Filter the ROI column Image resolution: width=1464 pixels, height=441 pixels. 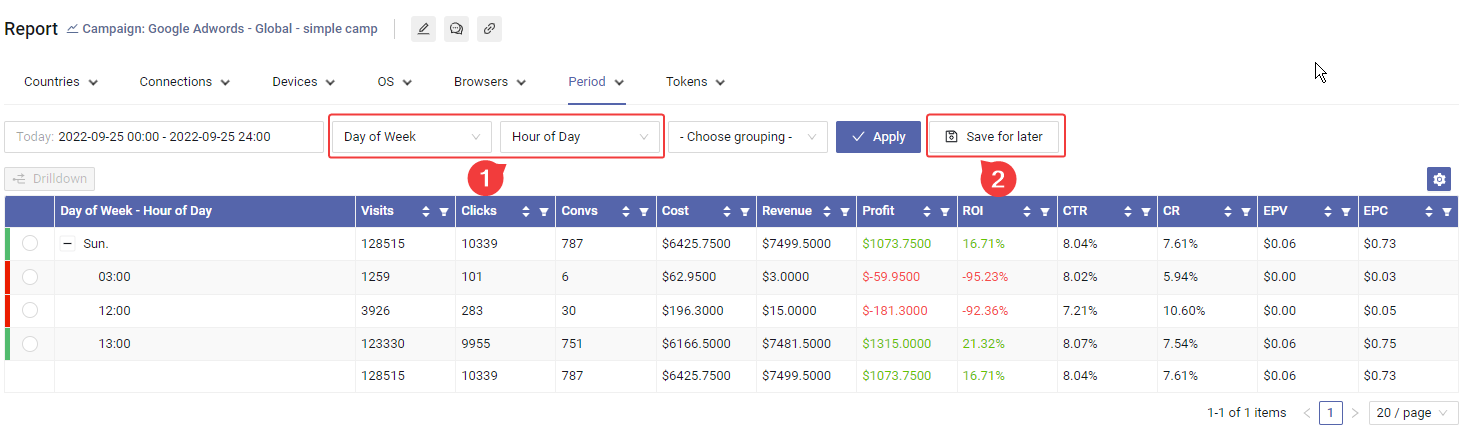1044,212
